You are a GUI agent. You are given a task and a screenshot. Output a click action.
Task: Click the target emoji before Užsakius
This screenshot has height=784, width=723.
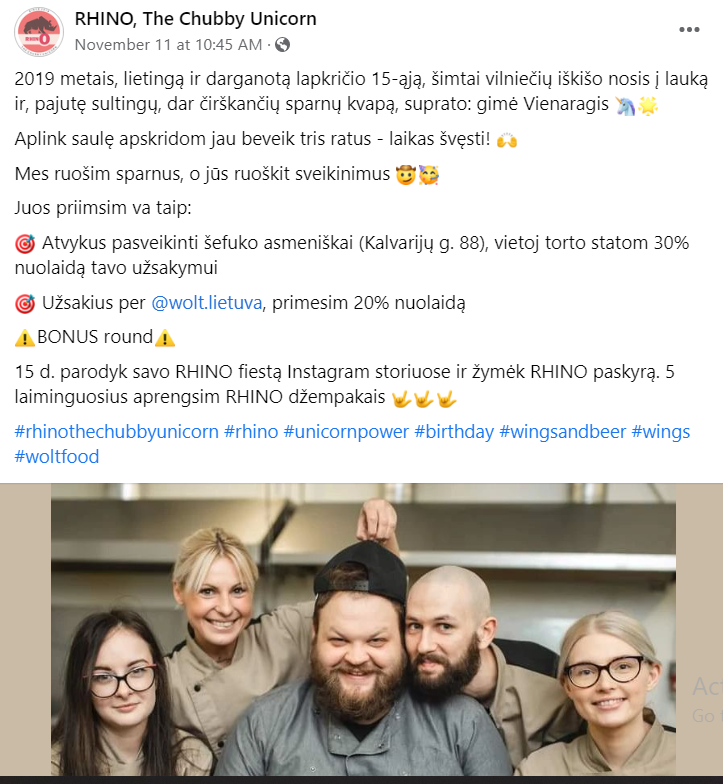pyautogui.click(x=24, y=304)
